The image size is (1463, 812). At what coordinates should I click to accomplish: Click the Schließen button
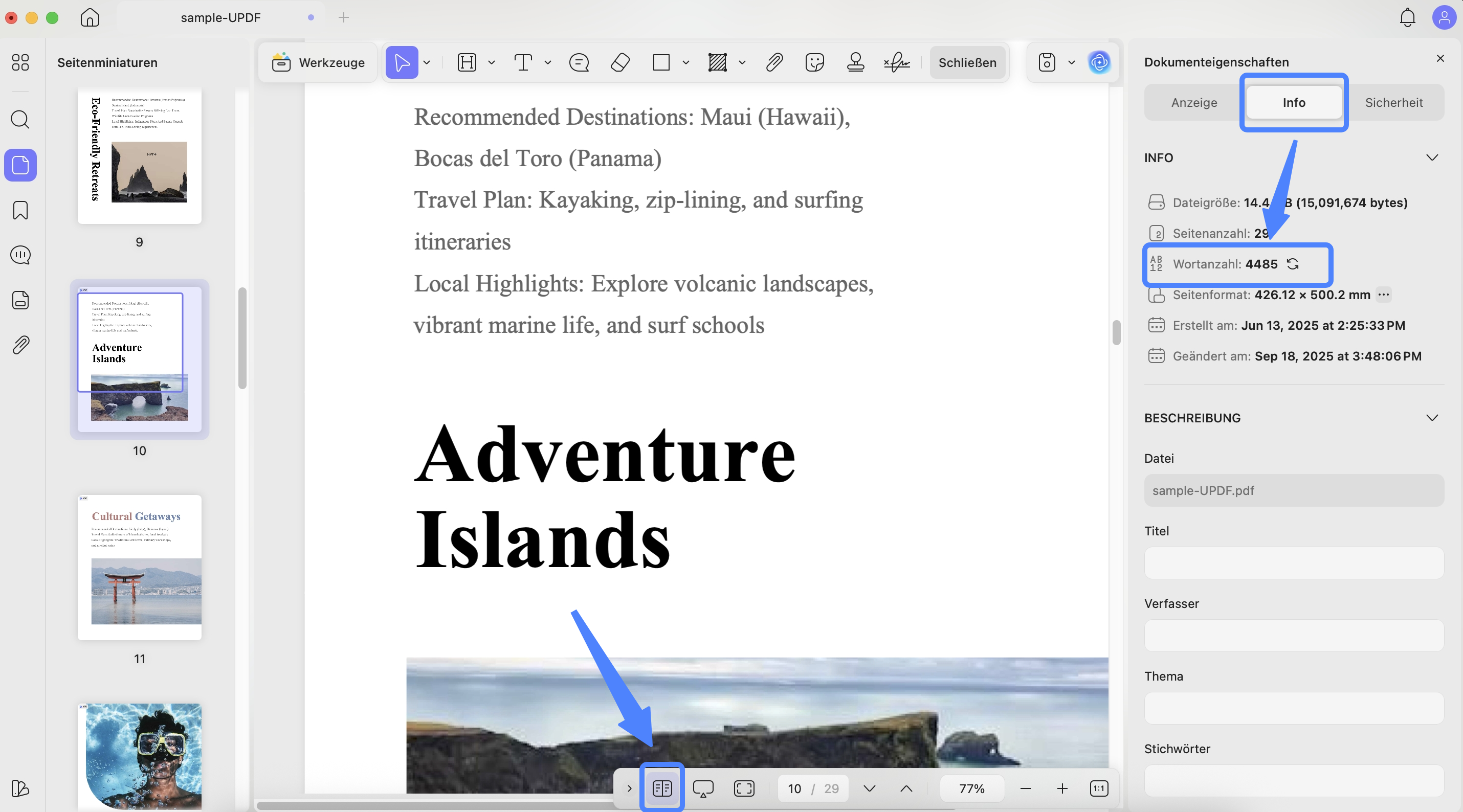tap(967, 62)
